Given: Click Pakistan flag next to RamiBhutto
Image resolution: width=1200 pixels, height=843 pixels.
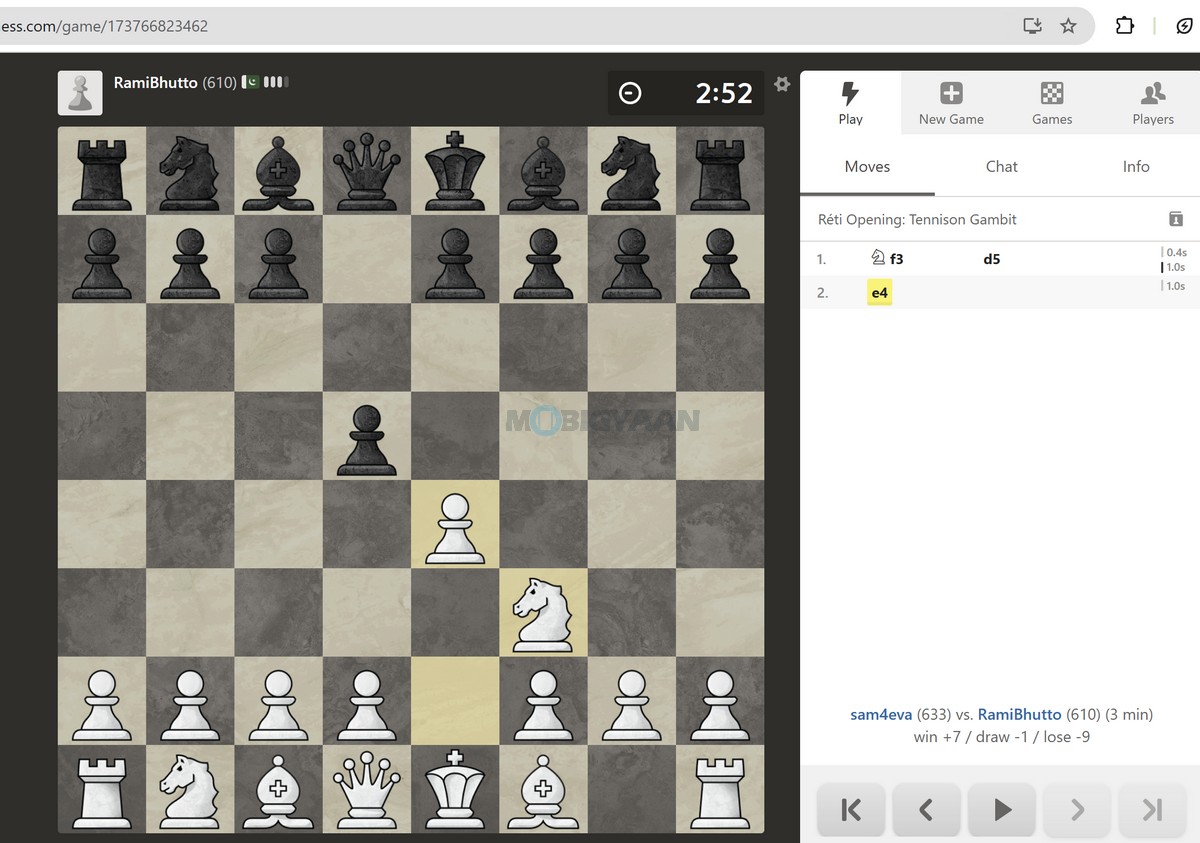Looking at the screenshot, I should 252,81.
